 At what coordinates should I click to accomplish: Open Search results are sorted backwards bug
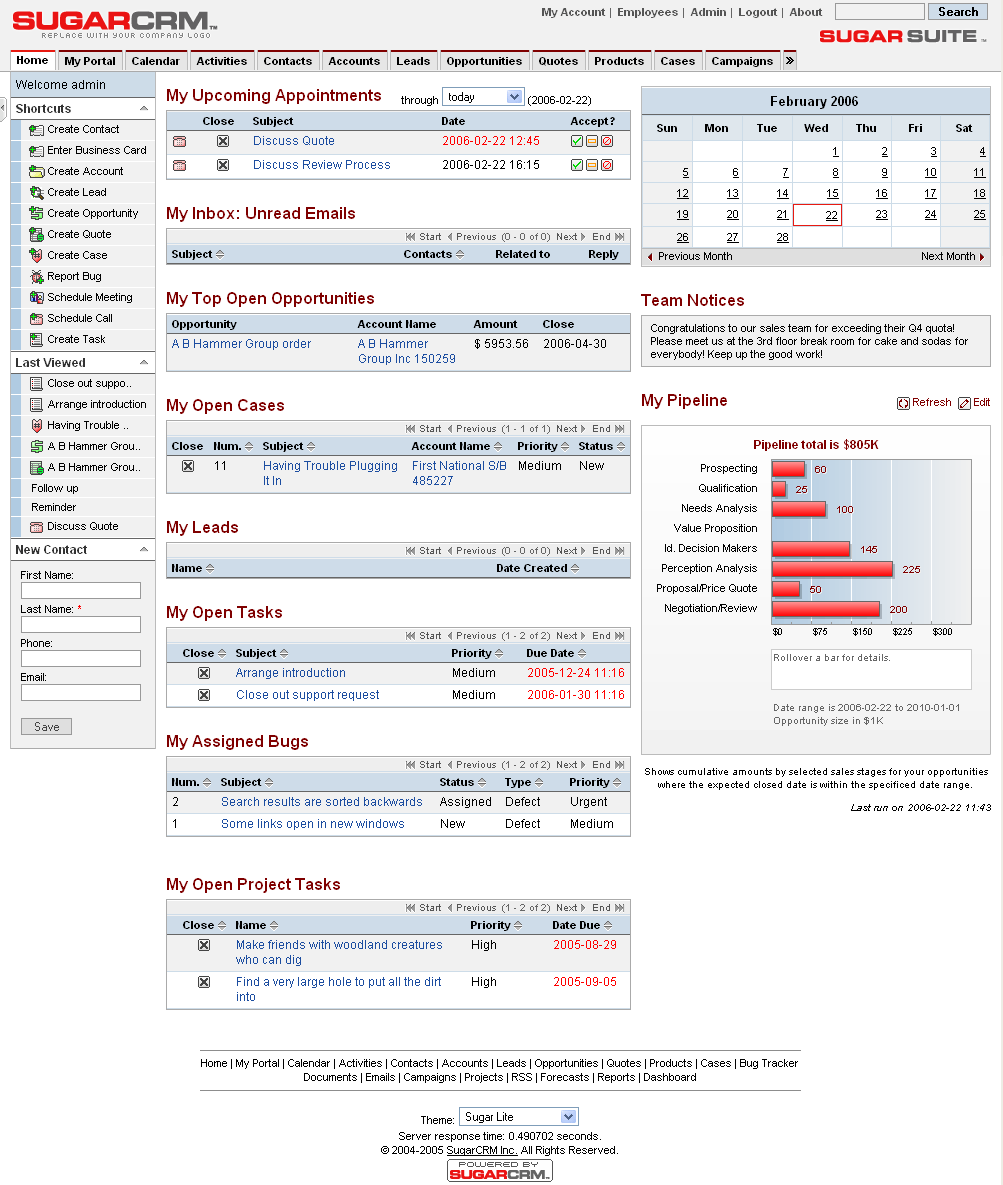click(321, 803)
